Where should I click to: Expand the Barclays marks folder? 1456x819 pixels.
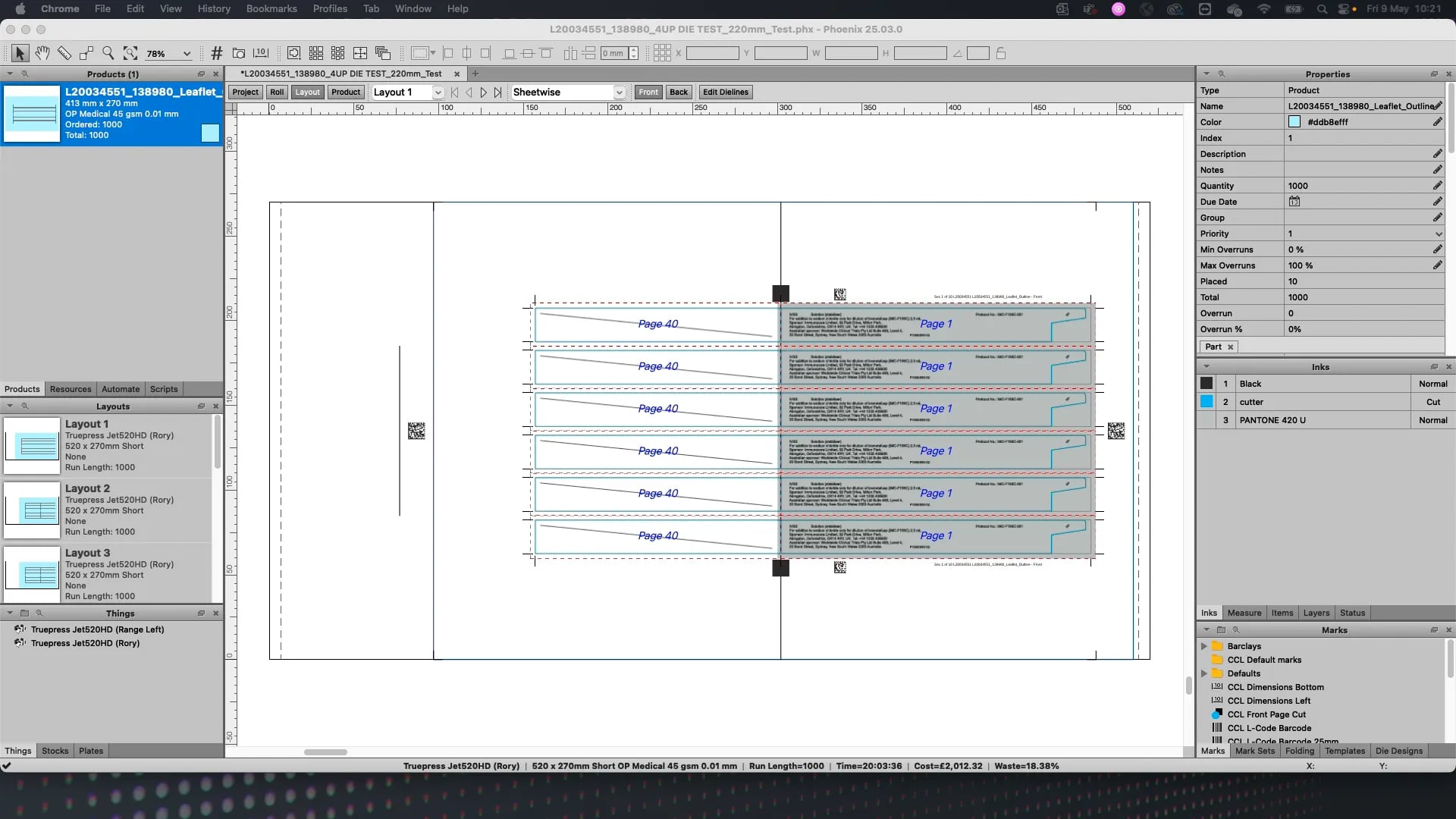pos(1204,646)
